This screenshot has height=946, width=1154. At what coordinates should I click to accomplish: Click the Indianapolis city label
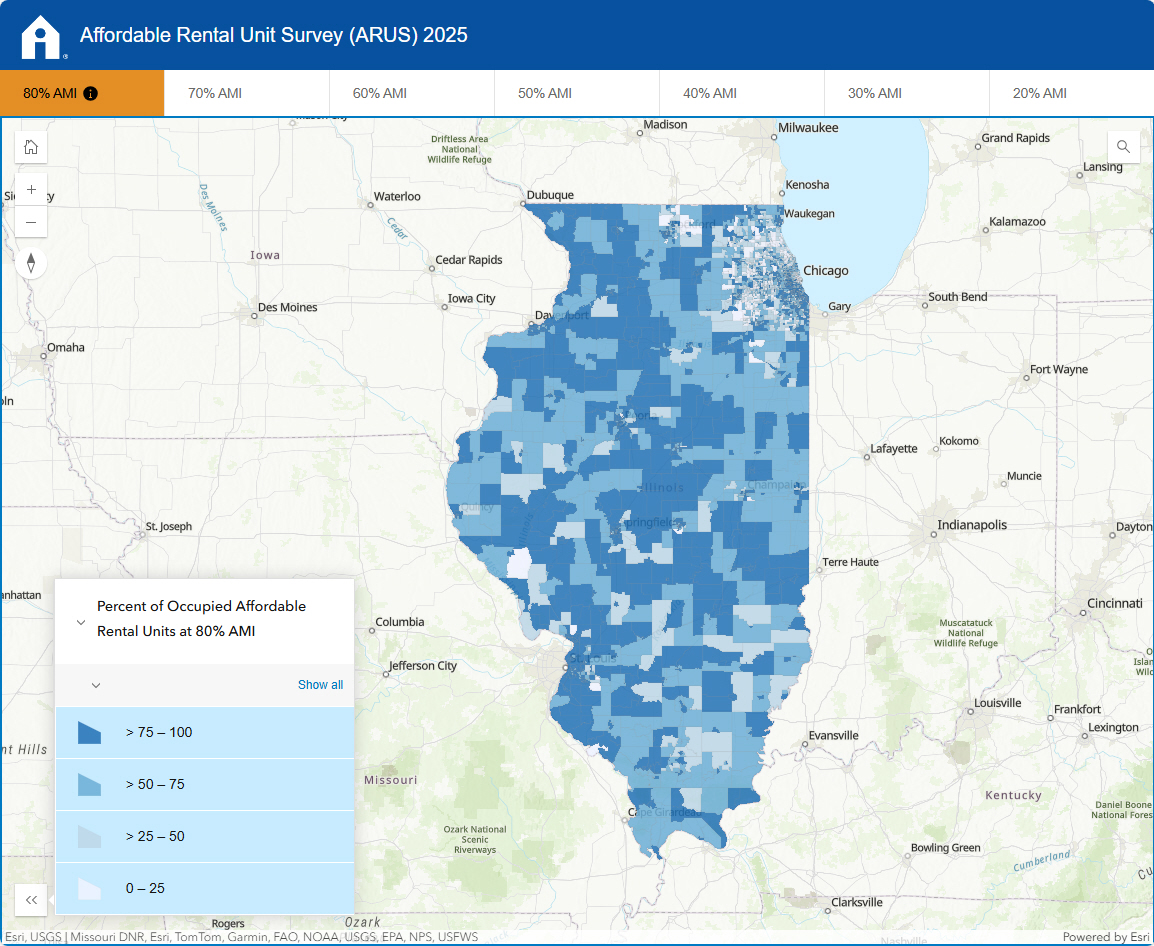point(971,525)
